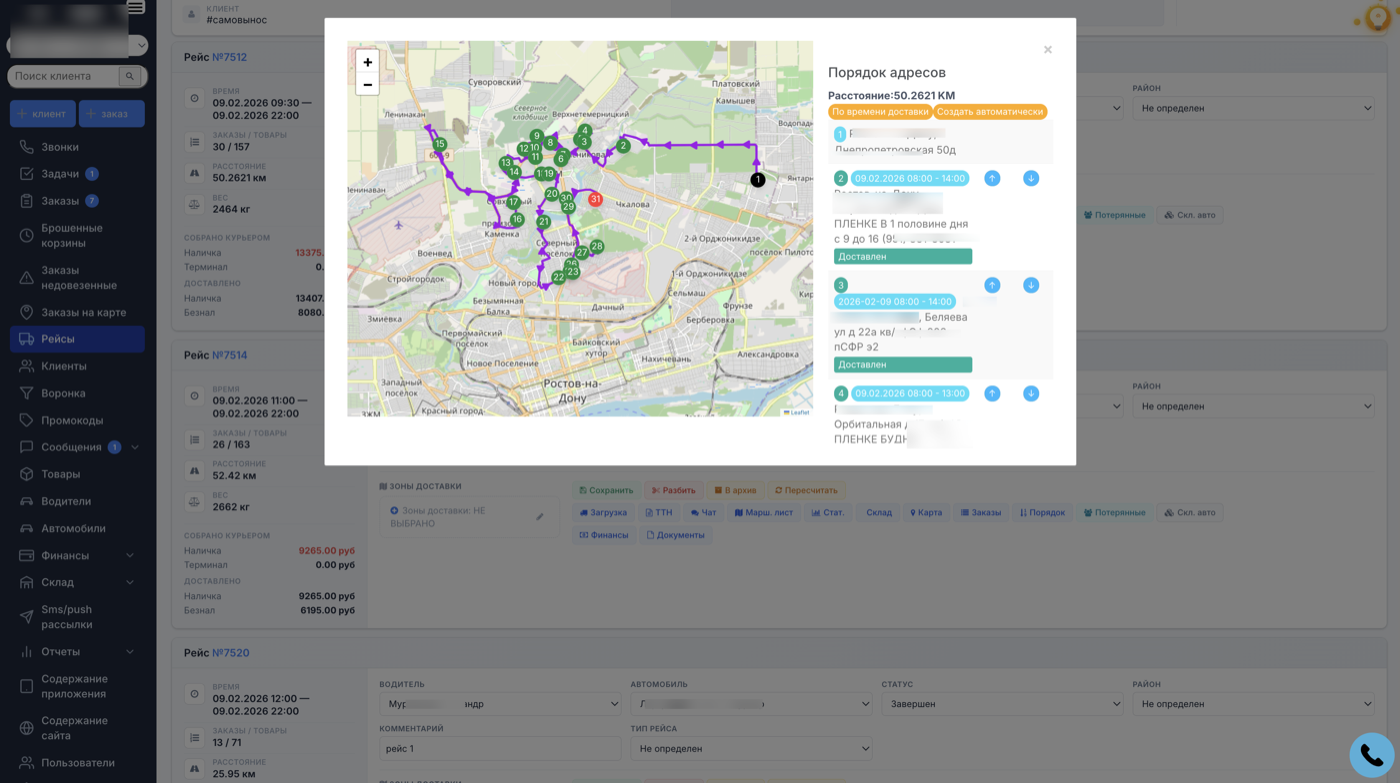Zoom out on the route map
The width and height of the screenshot is (1400, 783).
367,85
